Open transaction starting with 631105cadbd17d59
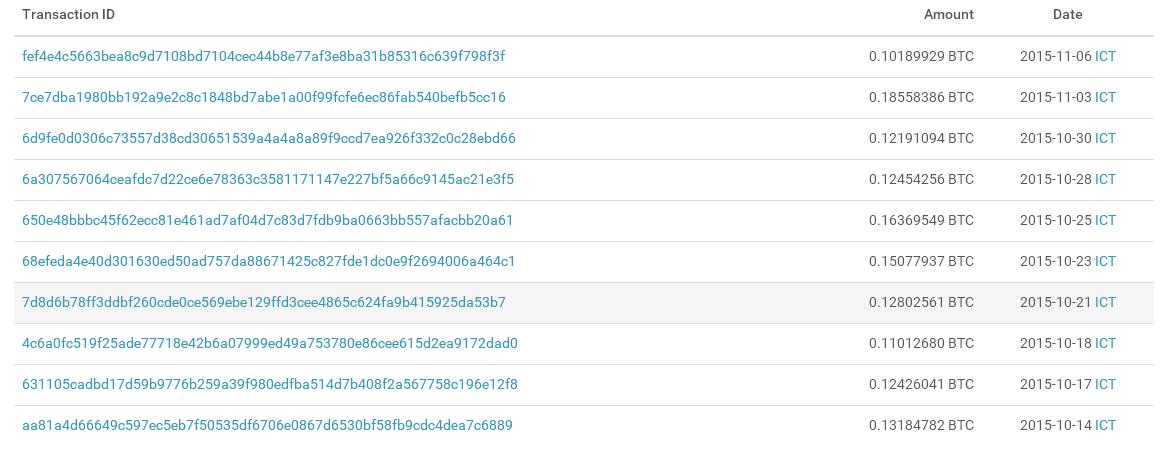 269,385
